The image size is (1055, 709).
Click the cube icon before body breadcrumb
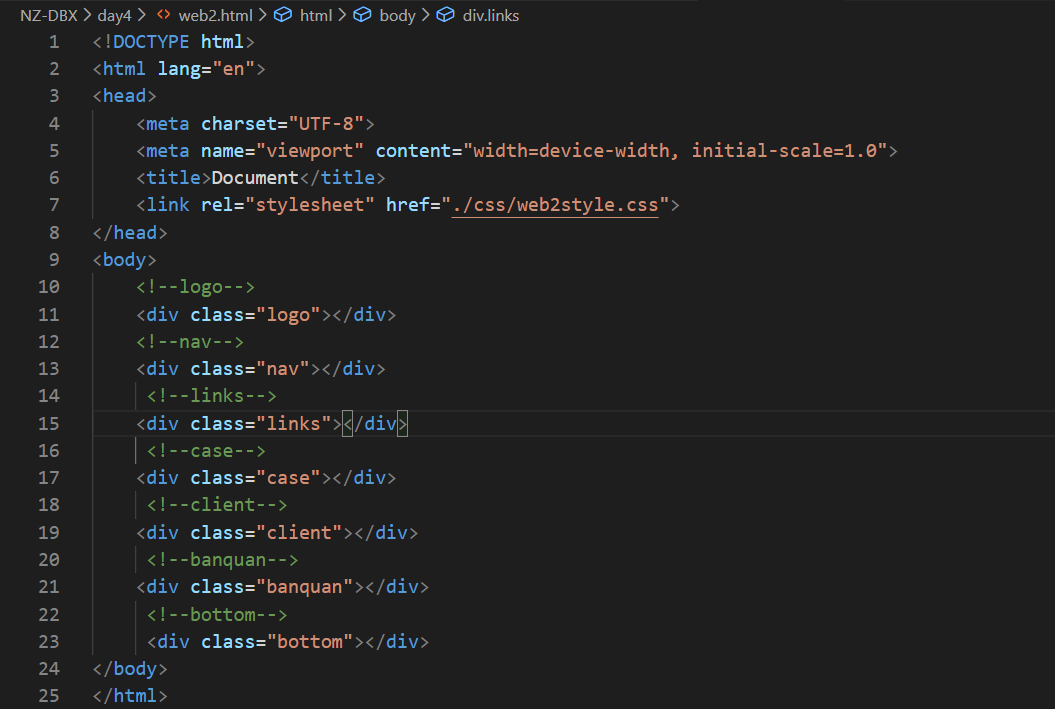click(363, 15)
